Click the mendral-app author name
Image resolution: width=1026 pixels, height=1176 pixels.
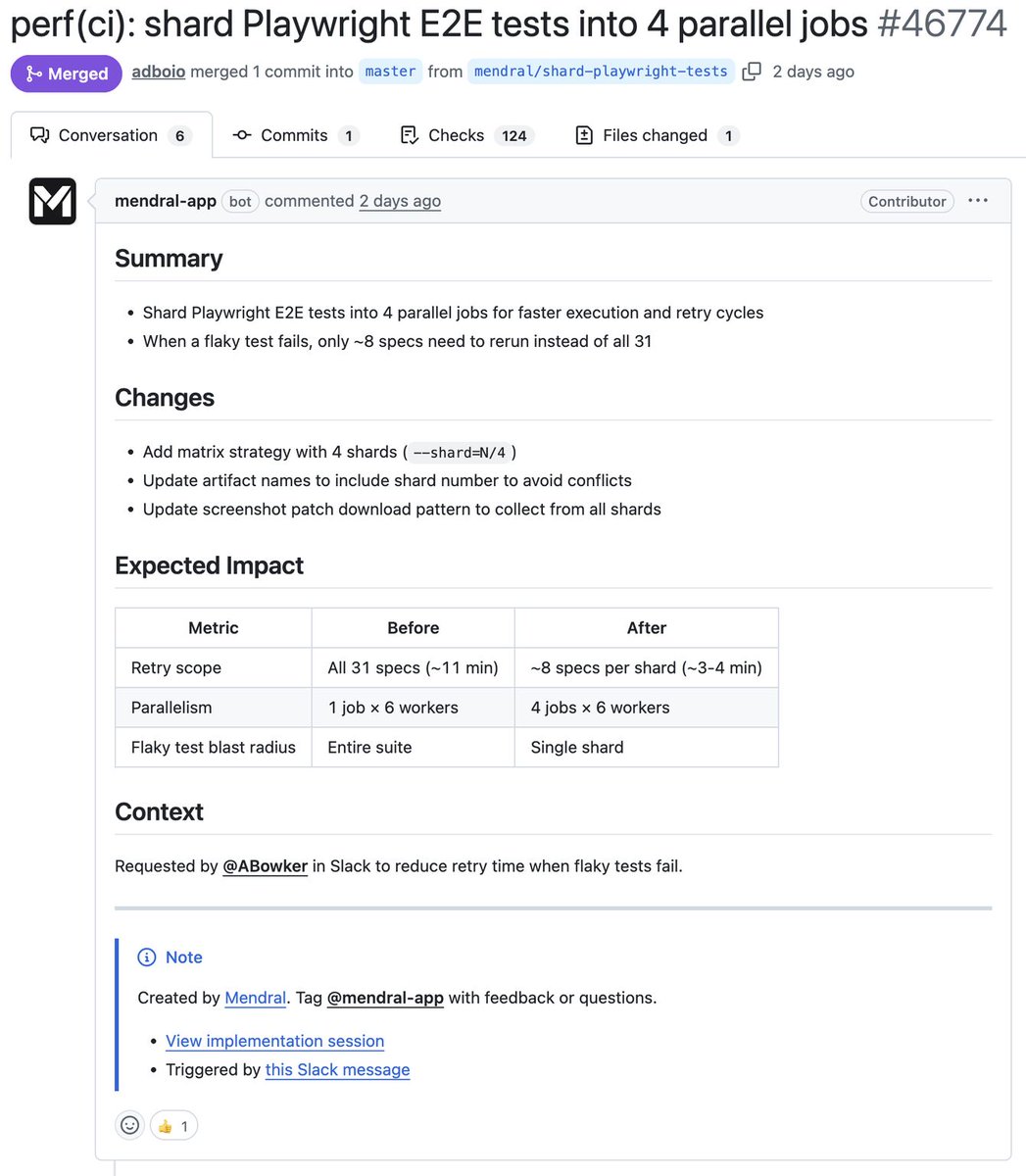(166, 201)
